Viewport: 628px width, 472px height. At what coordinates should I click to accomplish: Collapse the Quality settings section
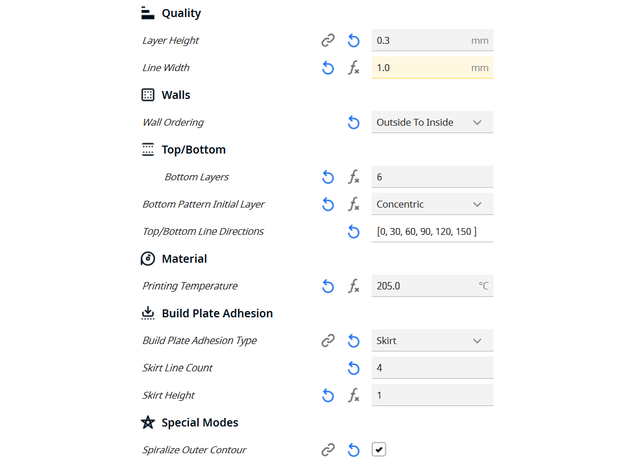tap(180, 14)
